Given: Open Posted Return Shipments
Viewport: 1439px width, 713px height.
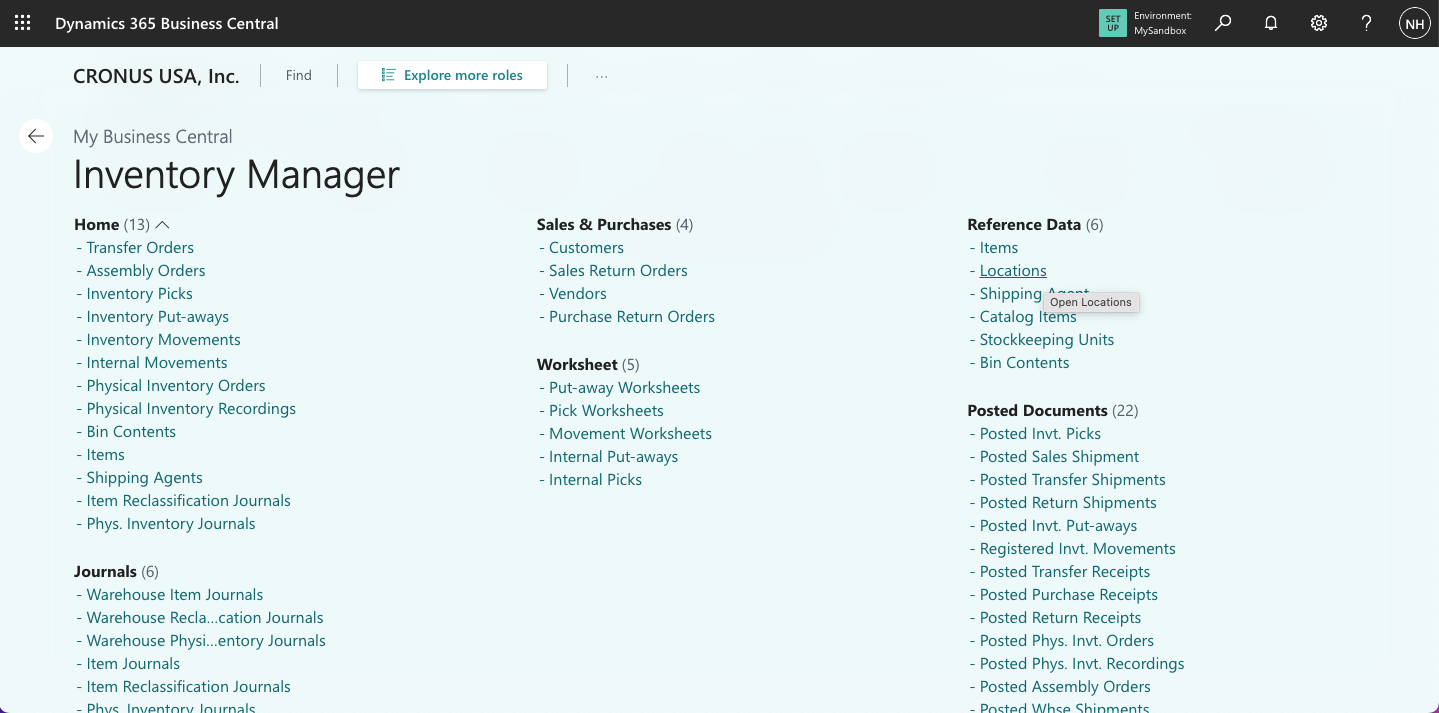Looking at the screenshot, I should point(1068,503).
